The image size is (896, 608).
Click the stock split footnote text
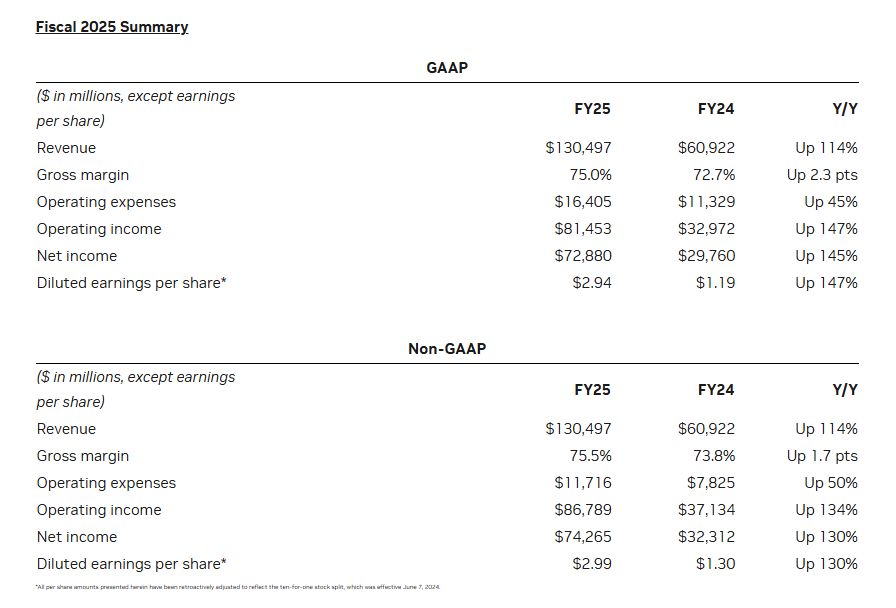[x=238, y=587]
